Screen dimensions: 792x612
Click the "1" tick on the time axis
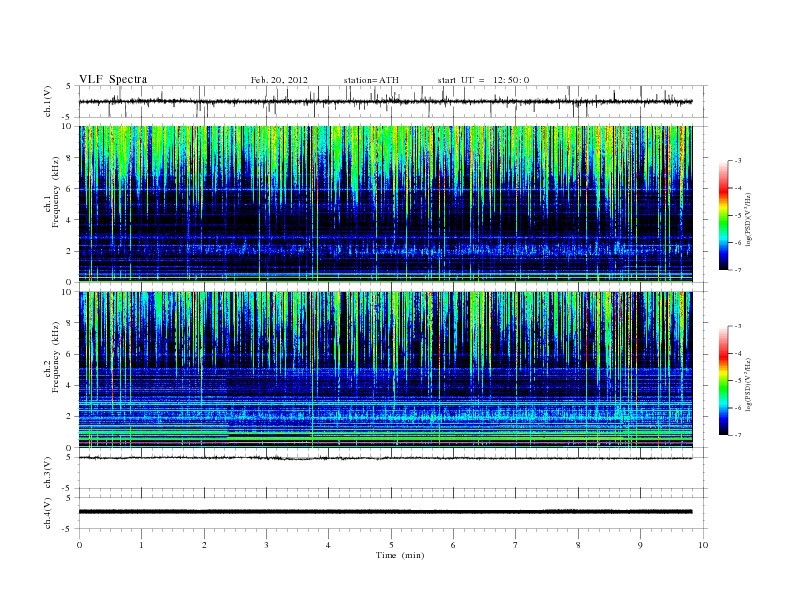point(141,545)
